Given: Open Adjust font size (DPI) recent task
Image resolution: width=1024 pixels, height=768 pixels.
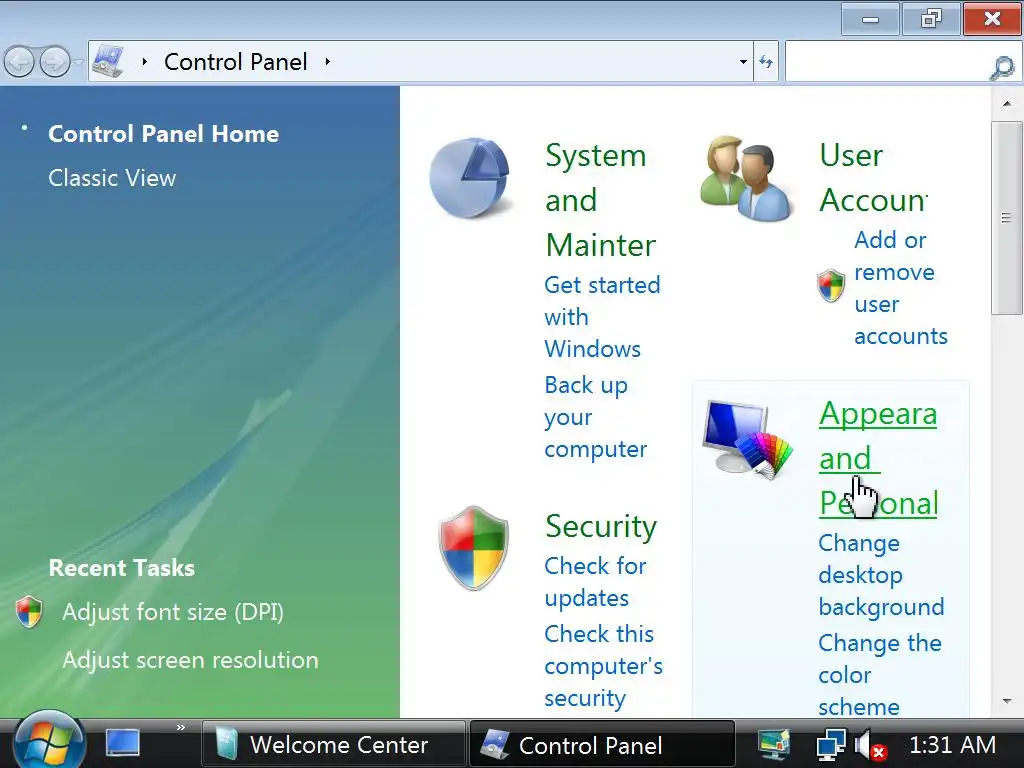Looking at the screenshot, I should click(x=173, y=612).
